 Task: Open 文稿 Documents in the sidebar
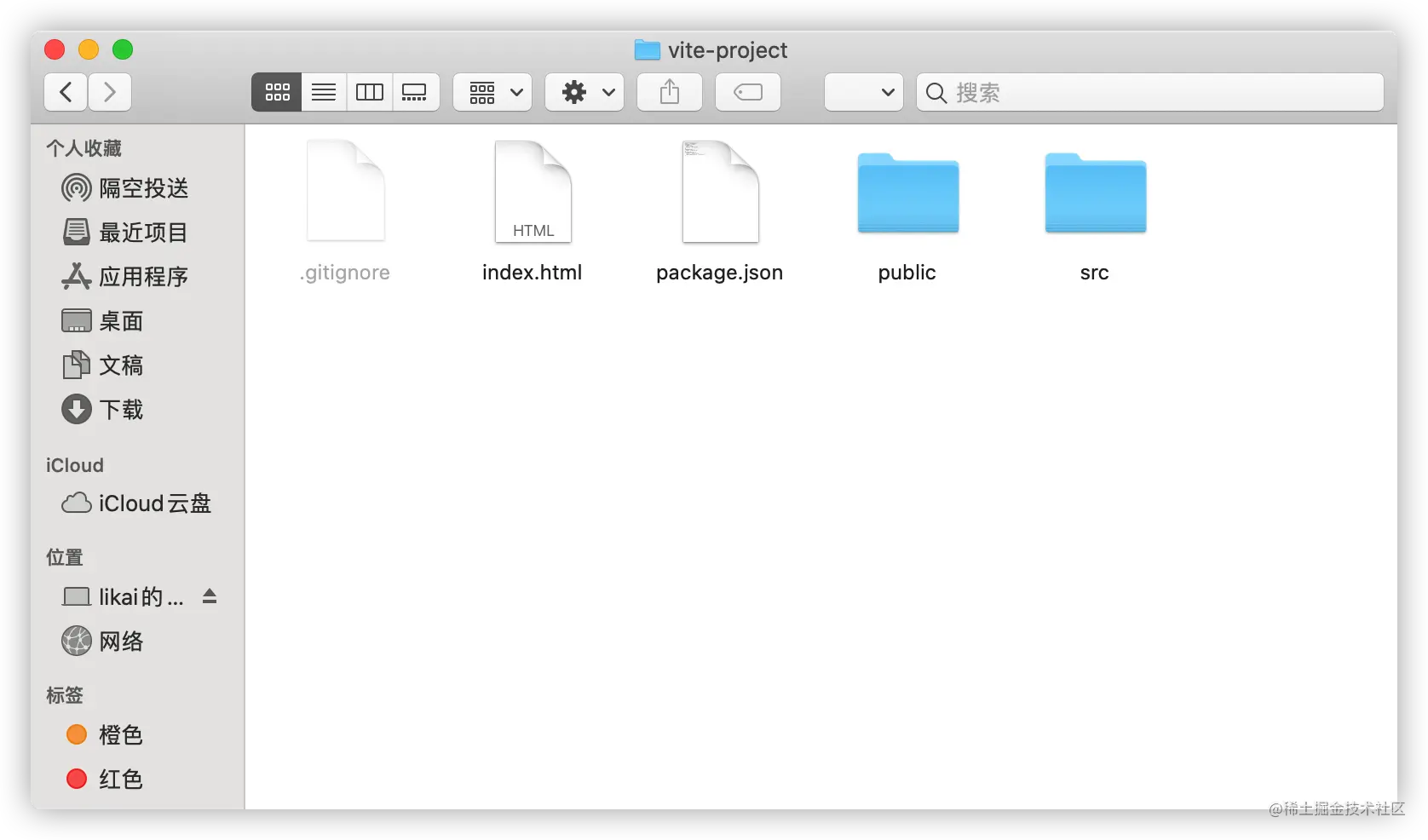point(102,365)
